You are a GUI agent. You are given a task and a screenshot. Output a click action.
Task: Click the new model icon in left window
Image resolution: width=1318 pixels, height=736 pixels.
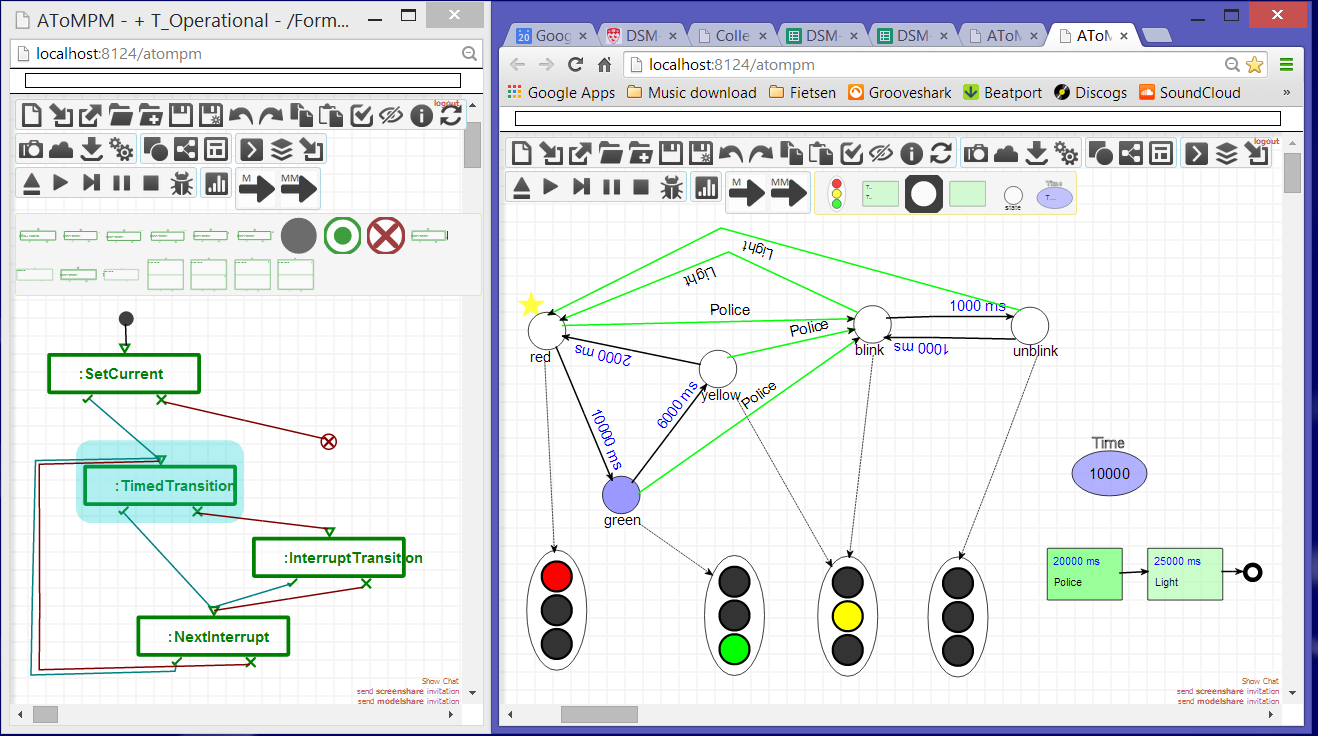tap(32, 116)
